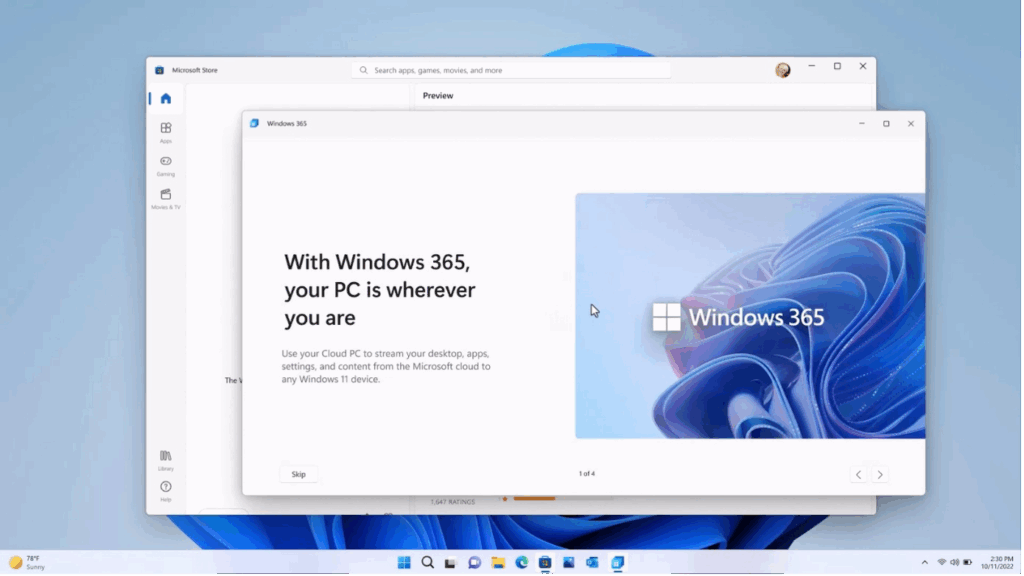Maximize the Windows 365 window
Viewport: 1024px width, 576px height.
coord(886,124)
